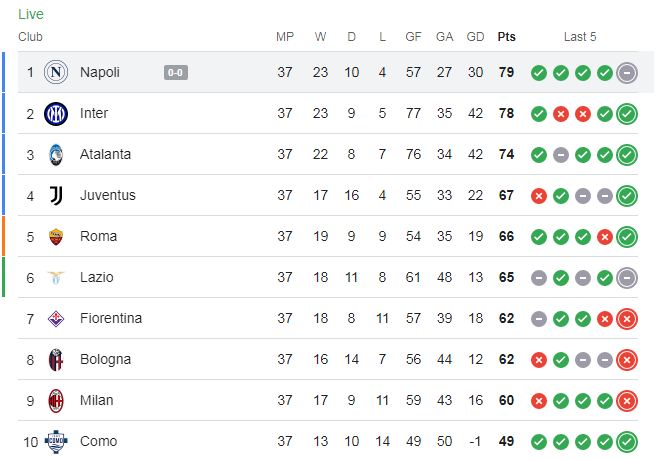Select the Juventus team name
The height and width of the screenshot is (459, 666).
[107, 195]
